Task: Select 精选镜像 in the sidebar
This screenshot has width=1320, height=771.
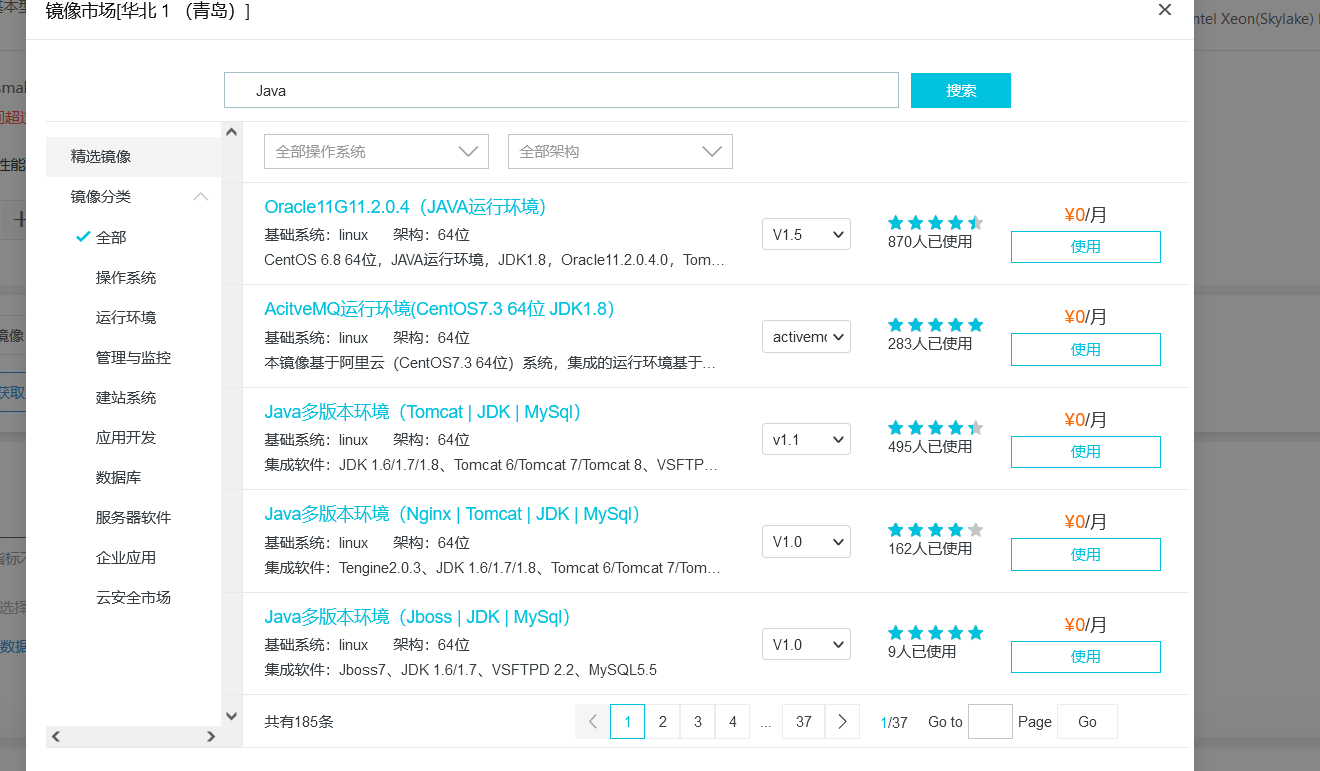Action: tap(133, 157)
